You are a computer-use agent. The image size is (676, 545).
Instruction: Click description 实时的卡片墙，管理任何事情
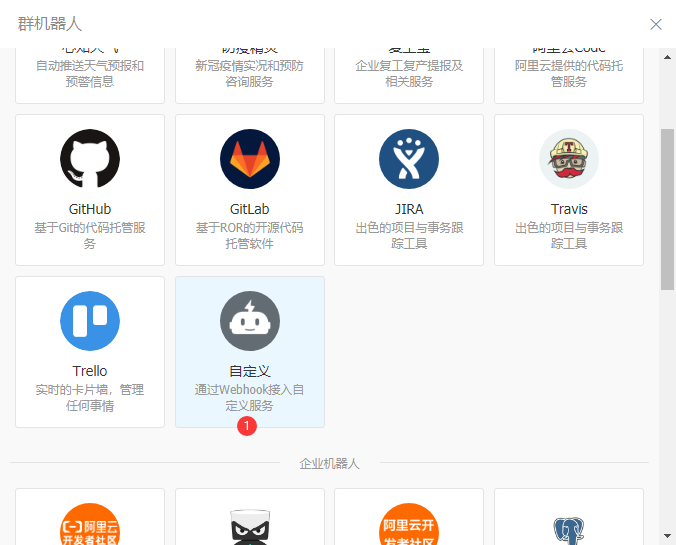(x=90, y=398)
